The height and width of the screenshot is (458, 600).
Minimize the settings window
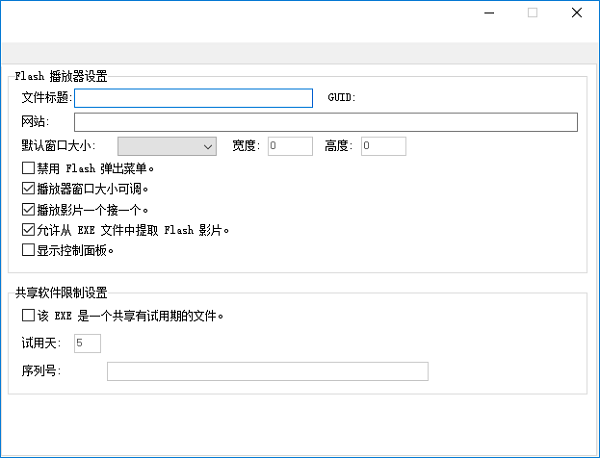coord(489,13)
